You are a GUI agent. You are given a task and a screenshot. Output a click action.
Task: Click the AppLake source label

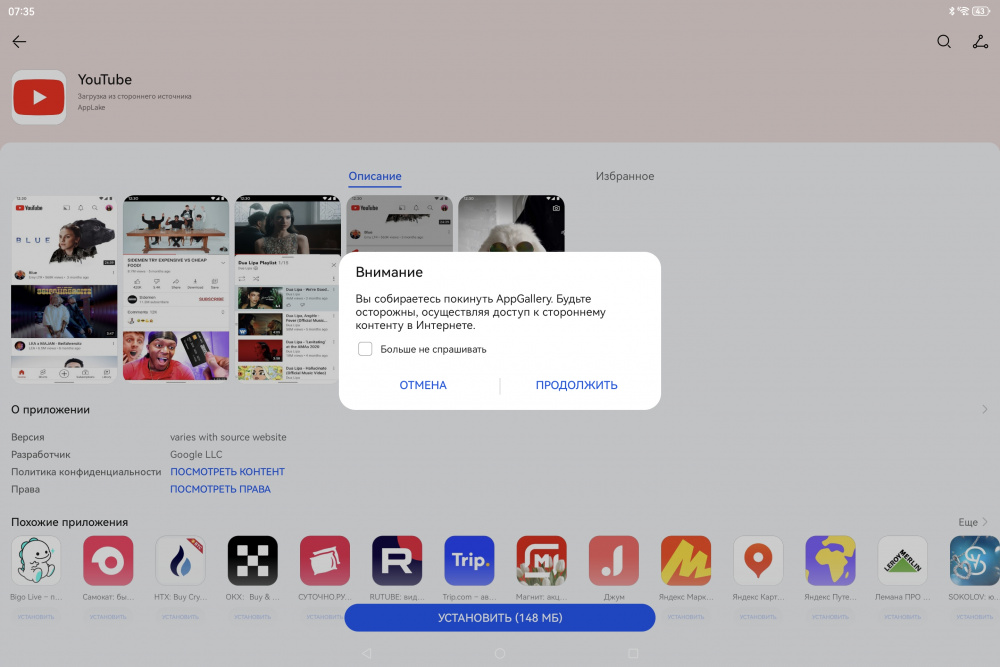point(91,108)
